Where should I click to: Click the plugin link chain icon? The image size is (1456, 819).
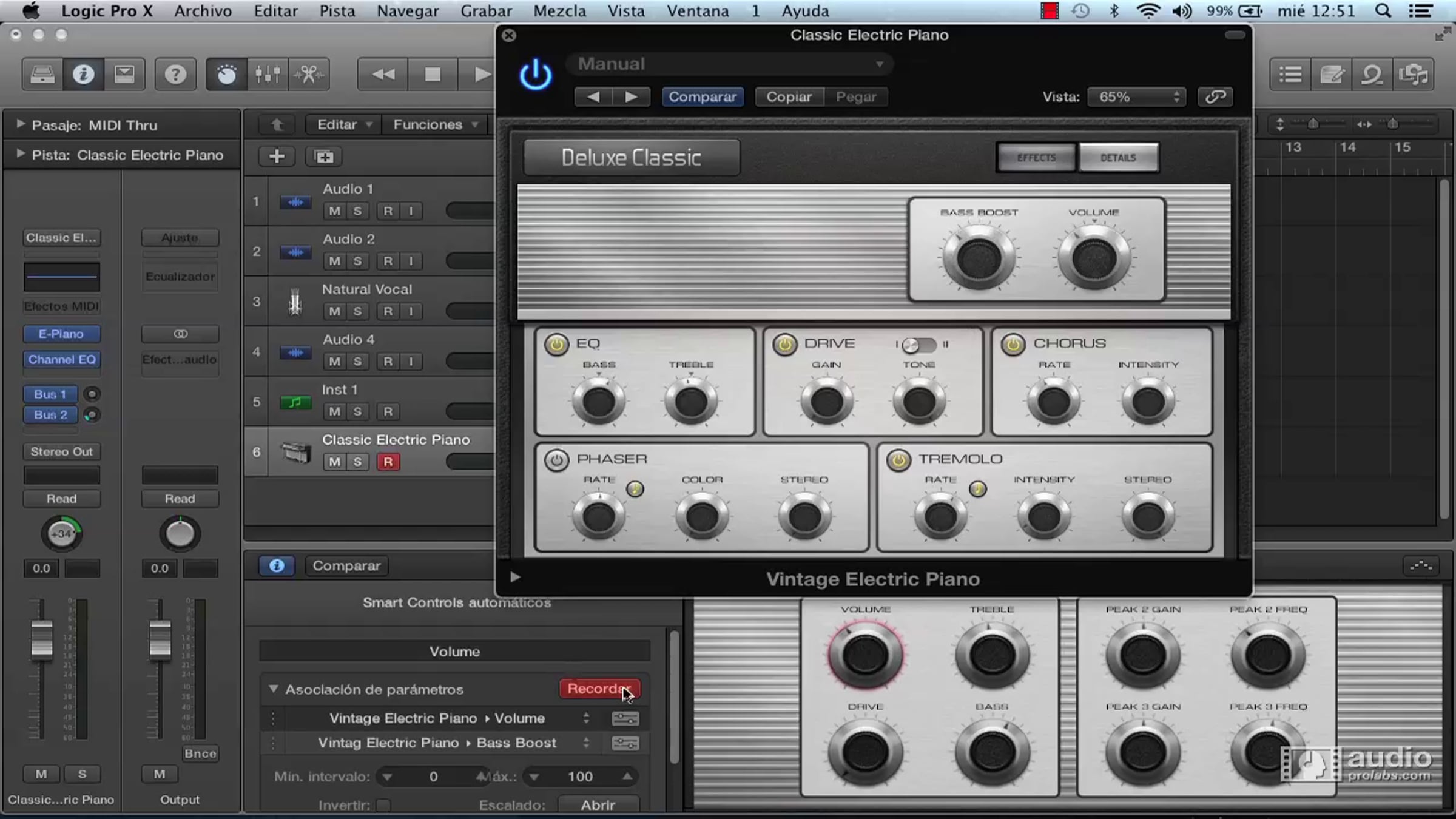1215,97
